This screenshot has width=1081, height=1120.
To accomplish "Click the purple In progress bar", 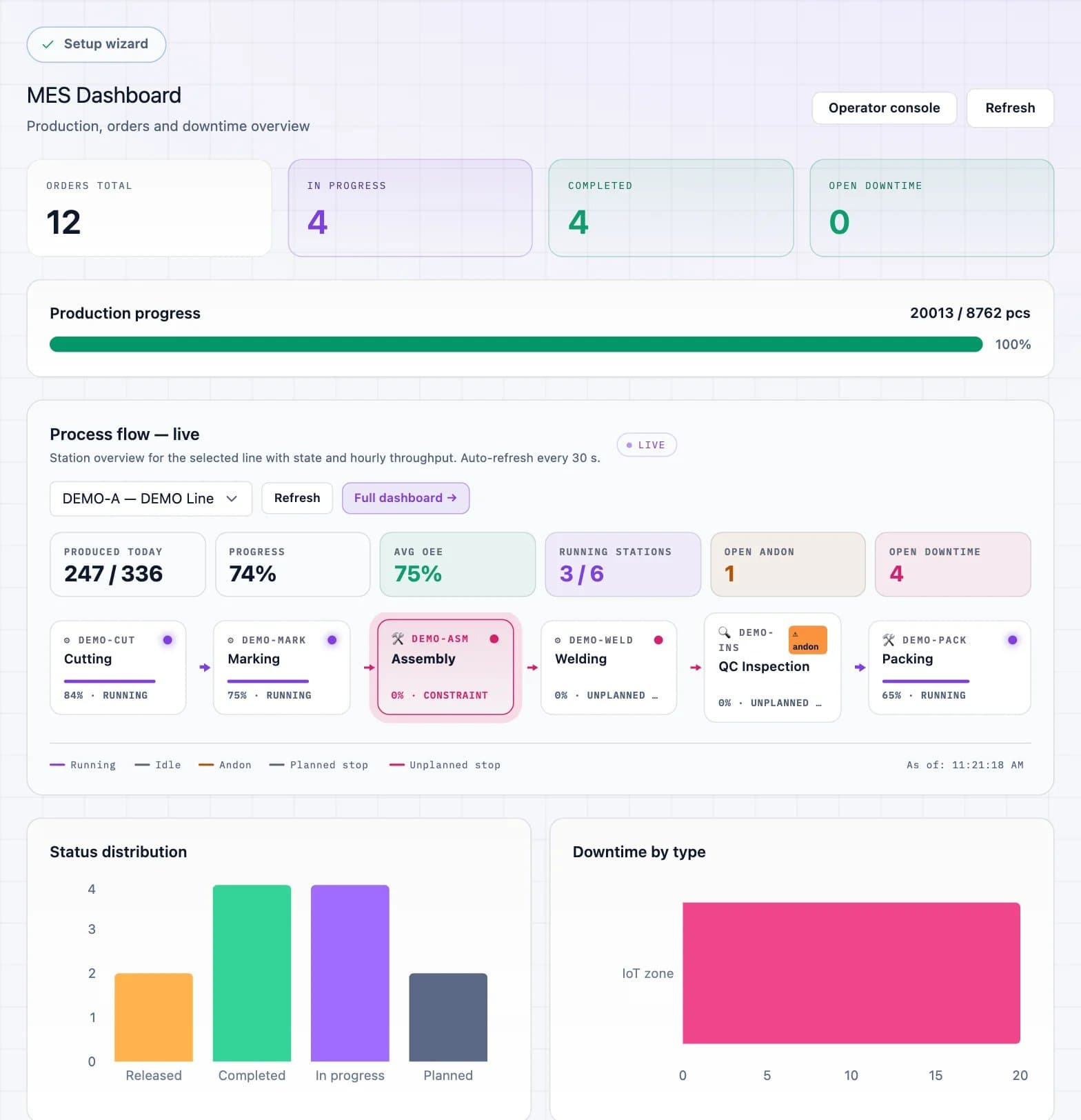I will pyautogui.click(x=350, y=973).
